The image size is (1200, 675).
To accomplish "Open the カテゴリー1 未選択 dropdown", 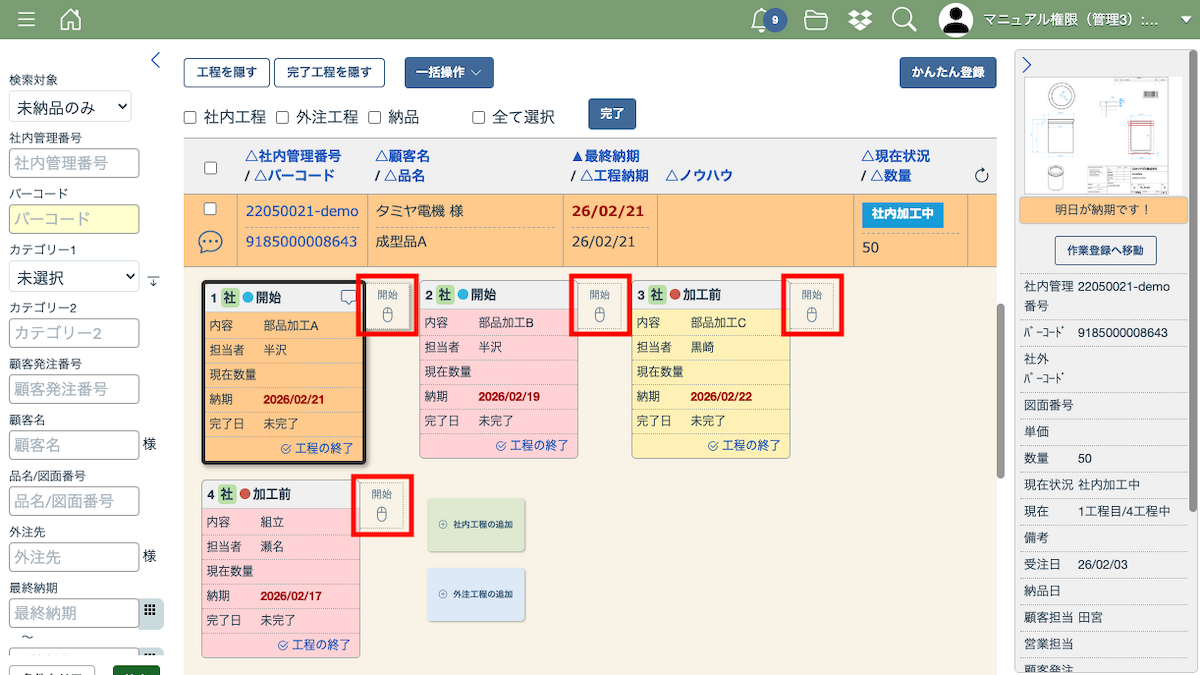I will [74, 277].
